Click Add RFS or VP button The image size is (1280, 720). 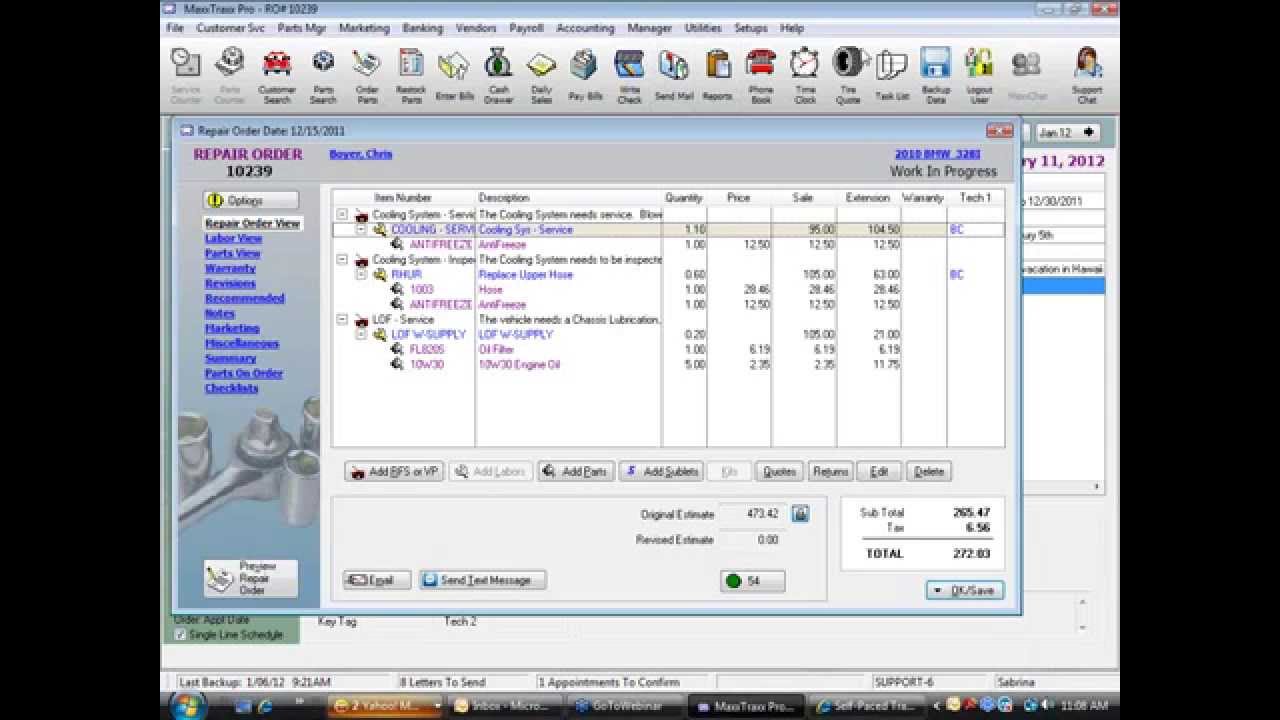[394, 471]
